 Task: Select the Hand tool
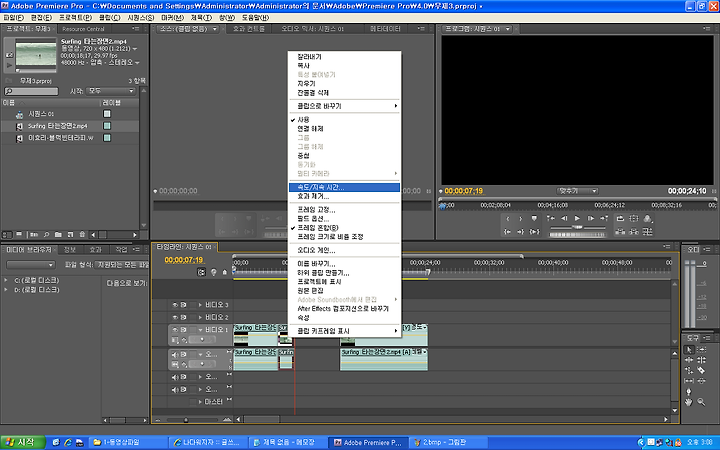point(688,402)
